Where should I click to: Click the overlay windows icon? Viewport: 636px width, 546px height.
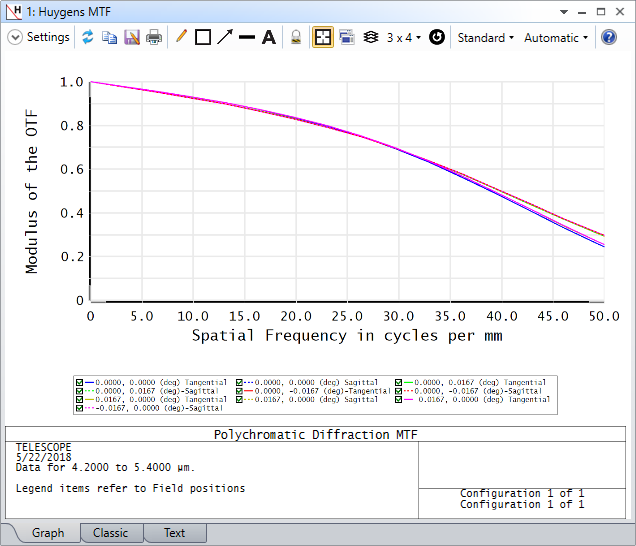(347, 37)
